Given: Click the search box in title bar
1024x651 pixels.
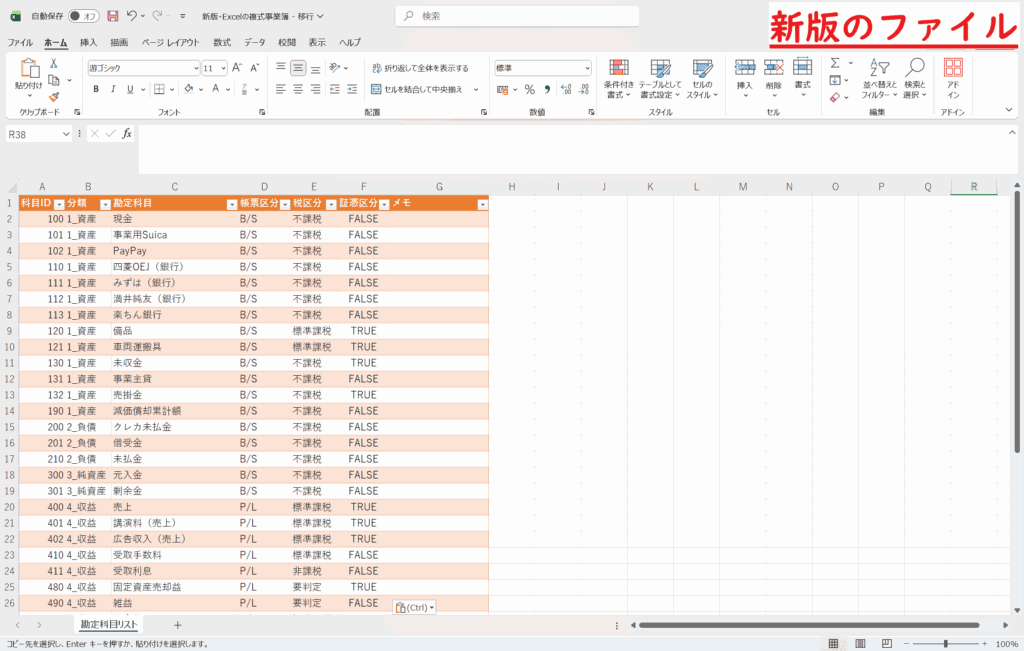Looking at the screenshot, I should point(518,16).
